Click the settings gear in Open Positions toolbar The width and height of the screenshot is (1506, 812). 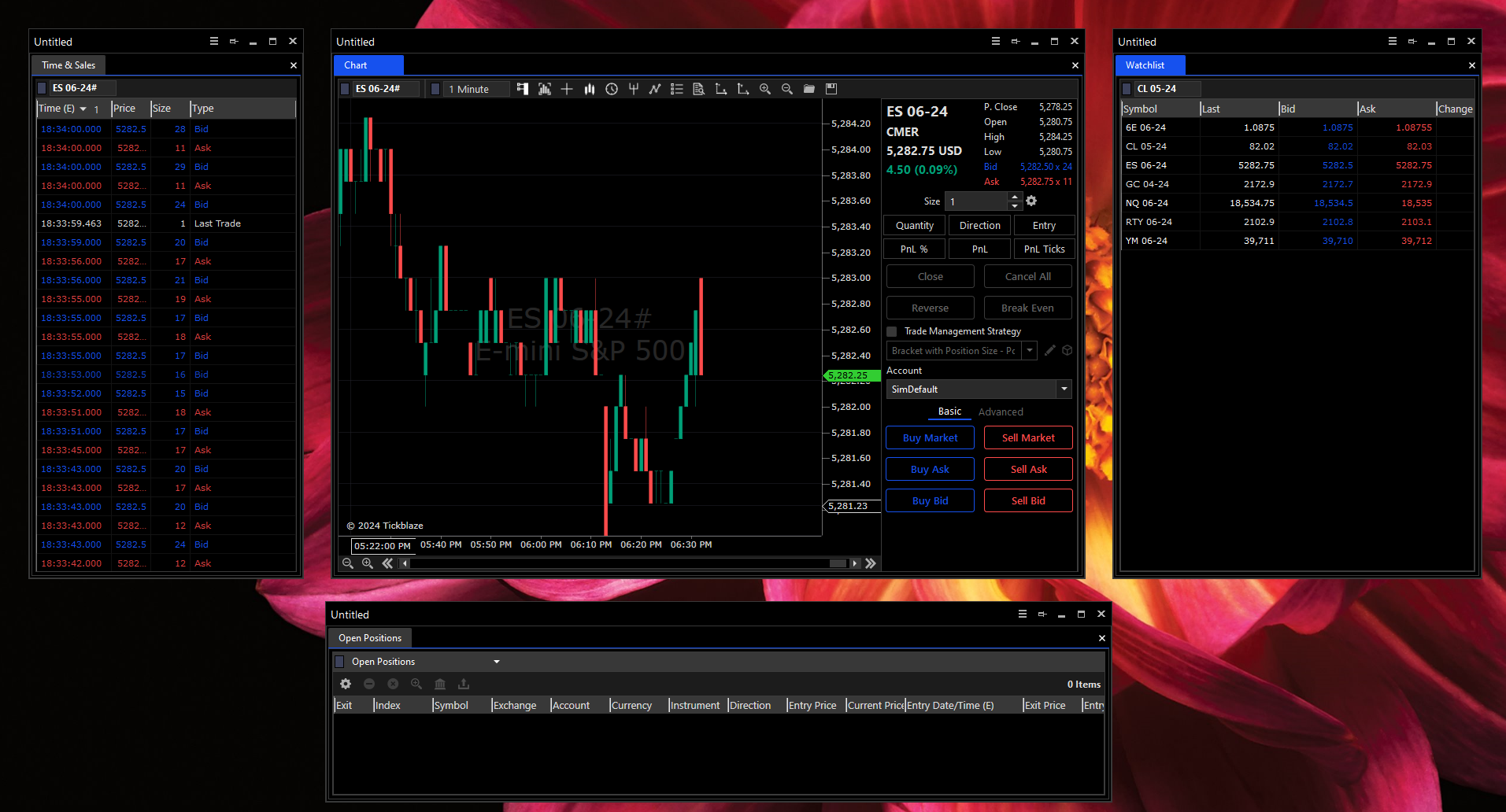point(346,684)
